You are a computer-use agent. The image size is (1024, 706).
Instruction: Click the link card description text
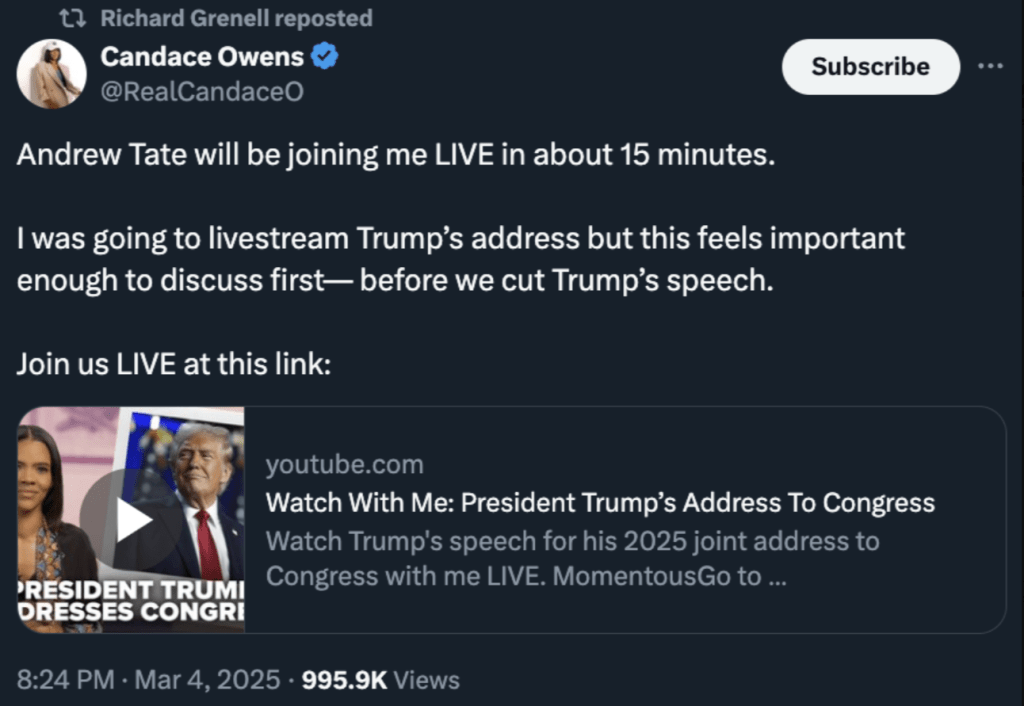572,559
